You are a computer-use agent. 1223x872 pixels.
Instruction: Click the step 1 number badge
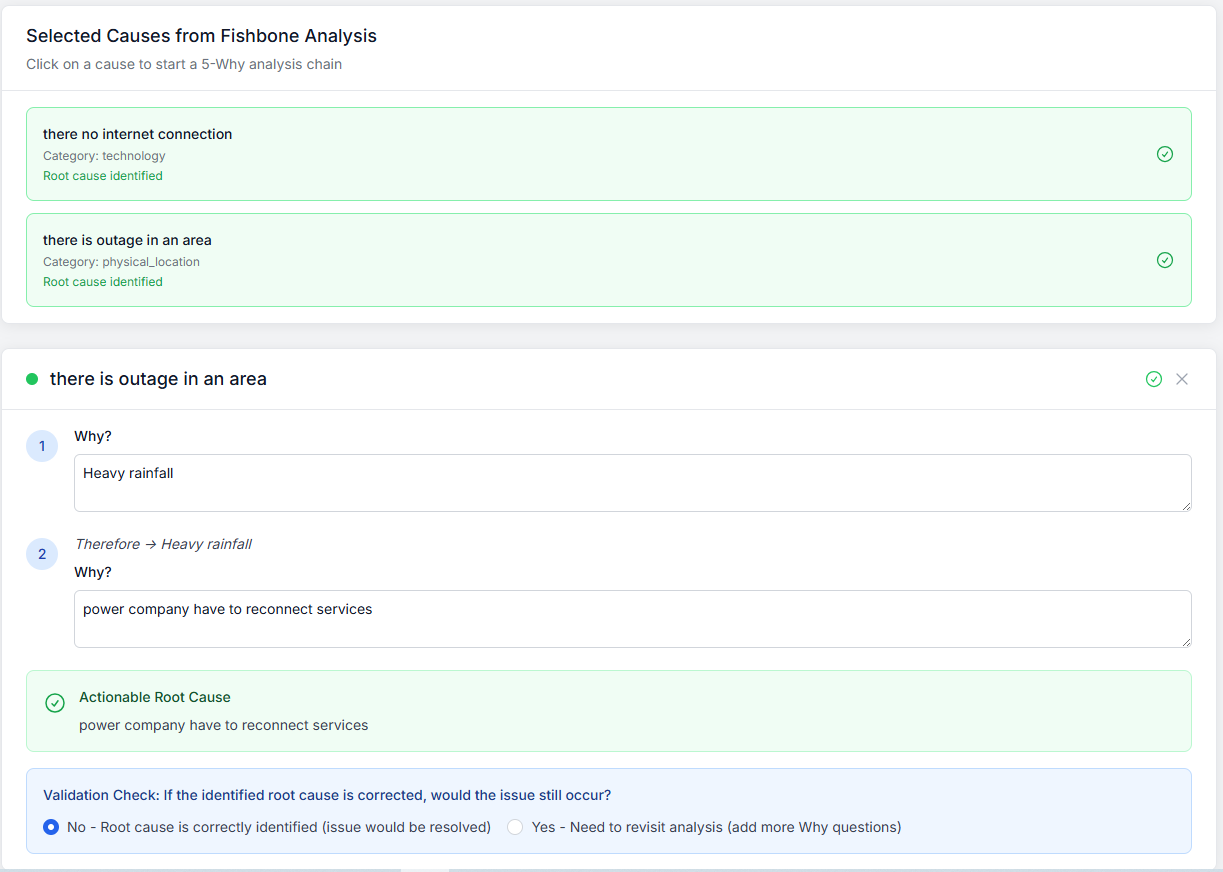(x=42, y=446)
